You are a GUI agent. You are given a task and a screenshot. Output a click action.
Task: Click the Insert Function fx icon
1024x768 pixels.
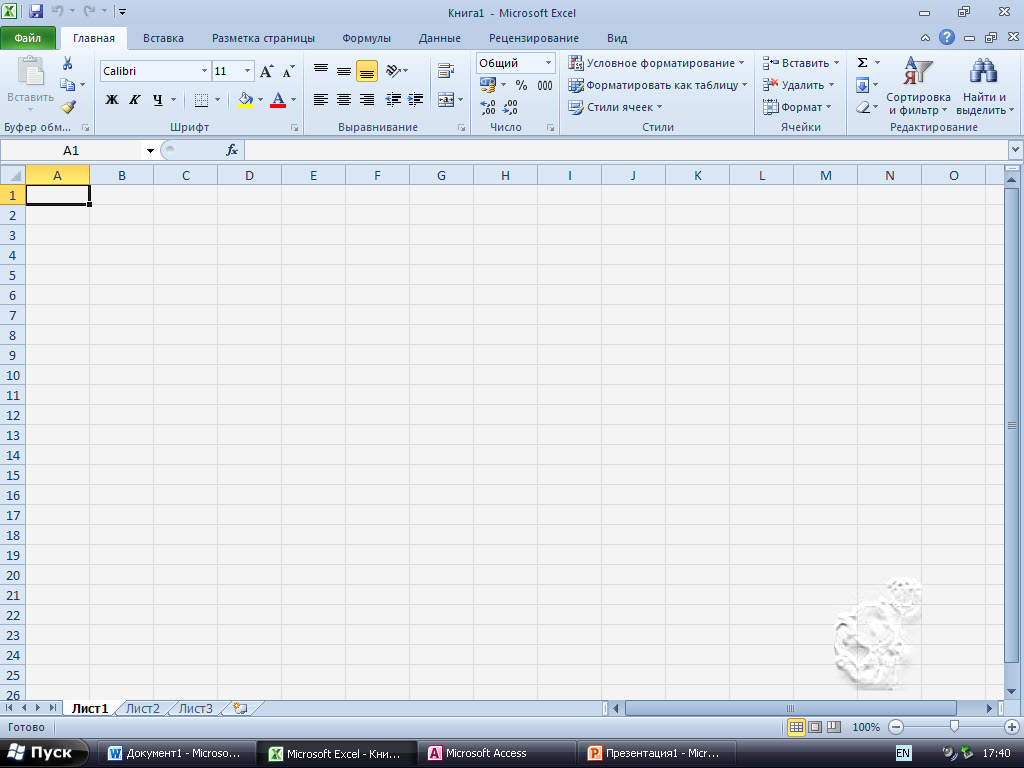pos(232,150)
